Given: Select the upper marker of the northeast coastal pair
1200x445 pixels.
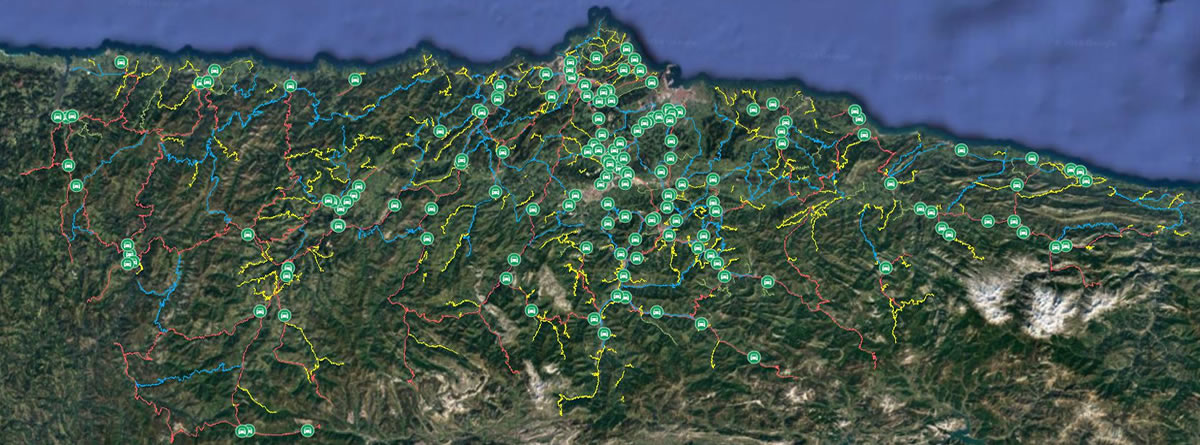Looking at the screenshot, I should (x=854, y=111).
